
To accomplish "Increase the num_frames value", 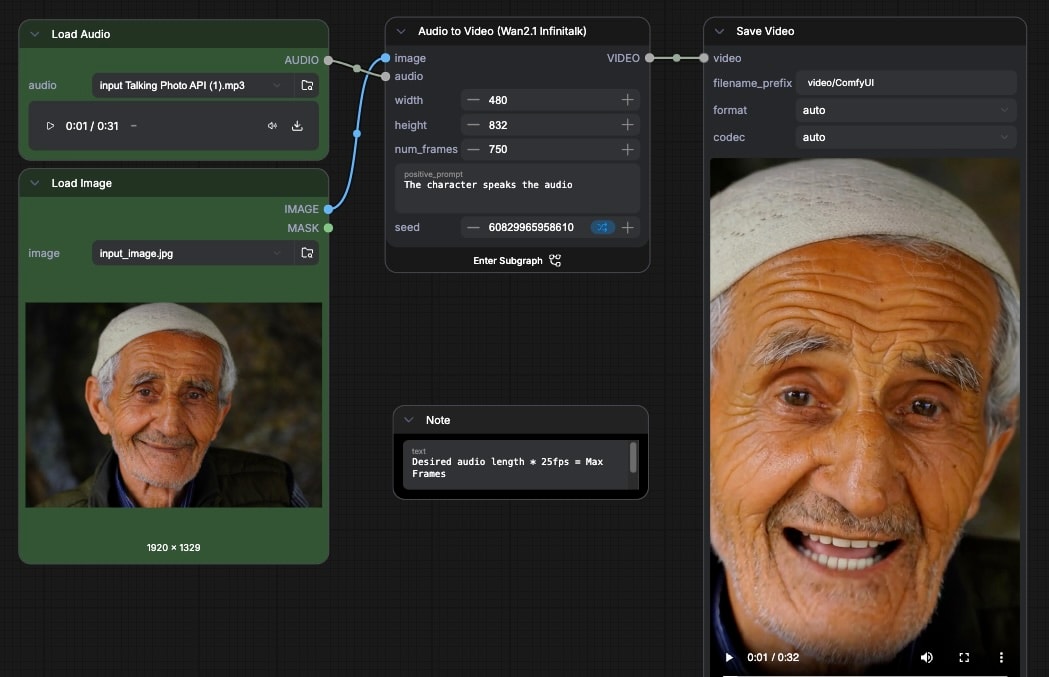I will (628, 149).
